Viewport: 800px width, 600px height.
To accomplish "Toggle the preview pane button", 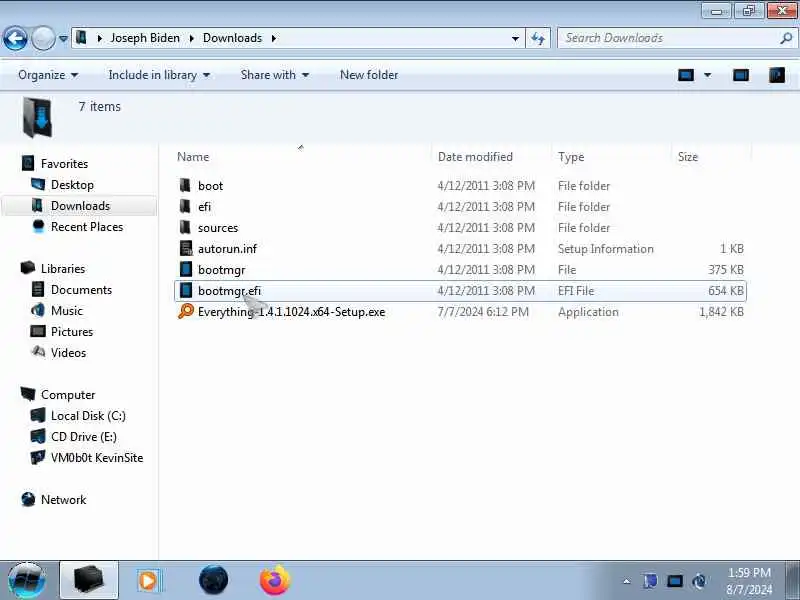I will tap(741, 76).
